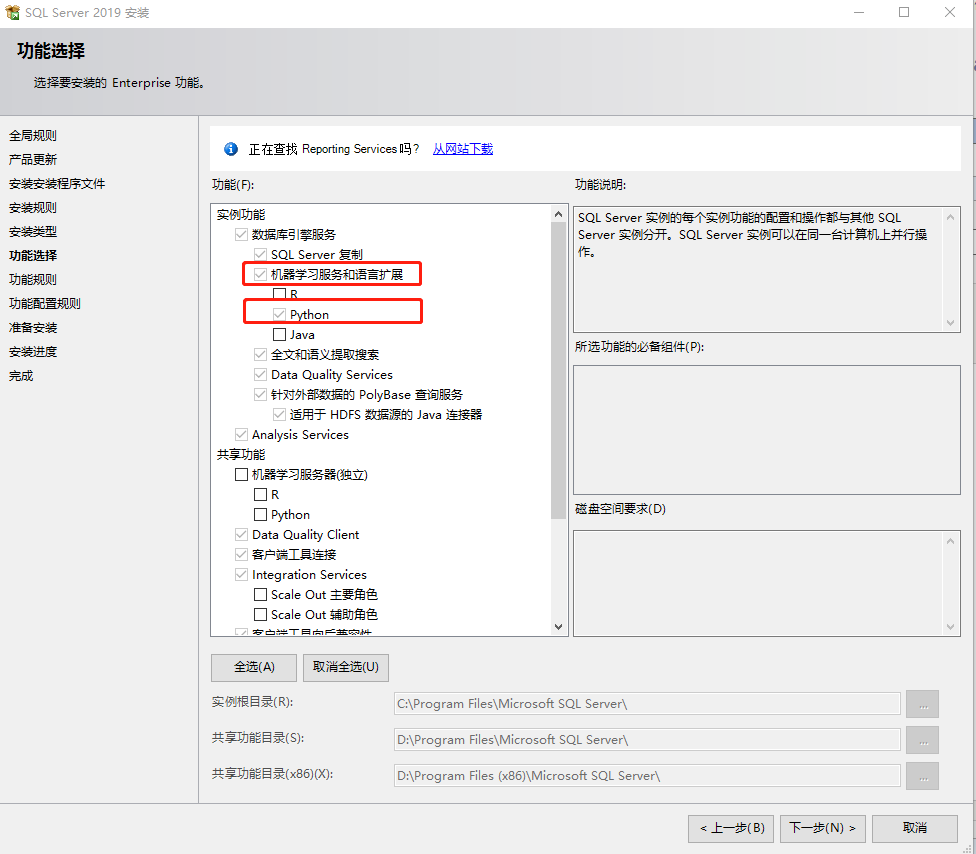The image size is (976, 854).
Task: Check the Scale Out 辅助角色 checkbox
Action: click(260, 614)
